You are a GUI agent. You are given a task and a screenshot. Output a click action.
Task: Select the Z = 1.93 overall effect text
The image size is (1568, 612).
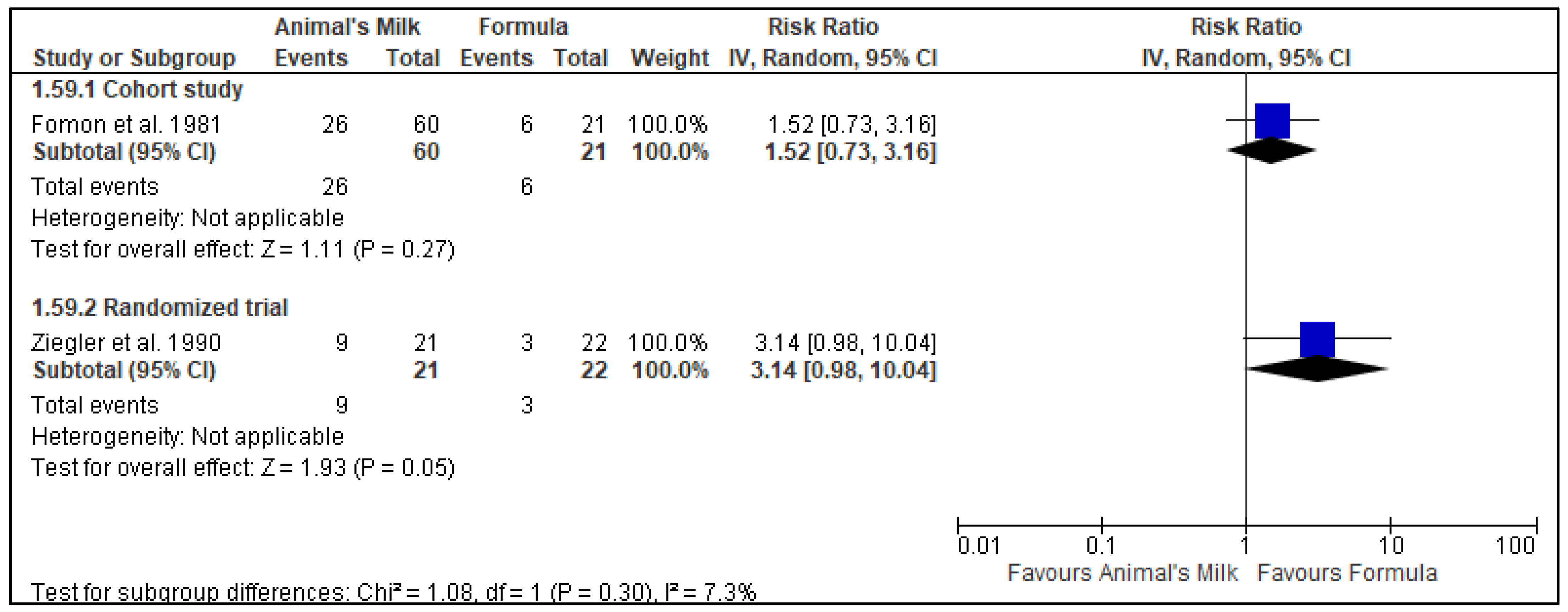242,468
